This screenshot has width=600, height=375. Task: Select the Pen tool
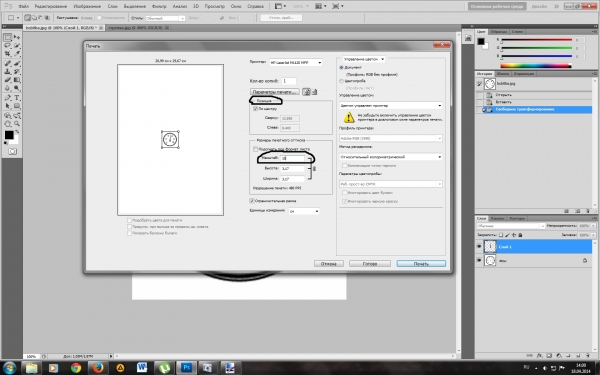[x=8, y=98]
